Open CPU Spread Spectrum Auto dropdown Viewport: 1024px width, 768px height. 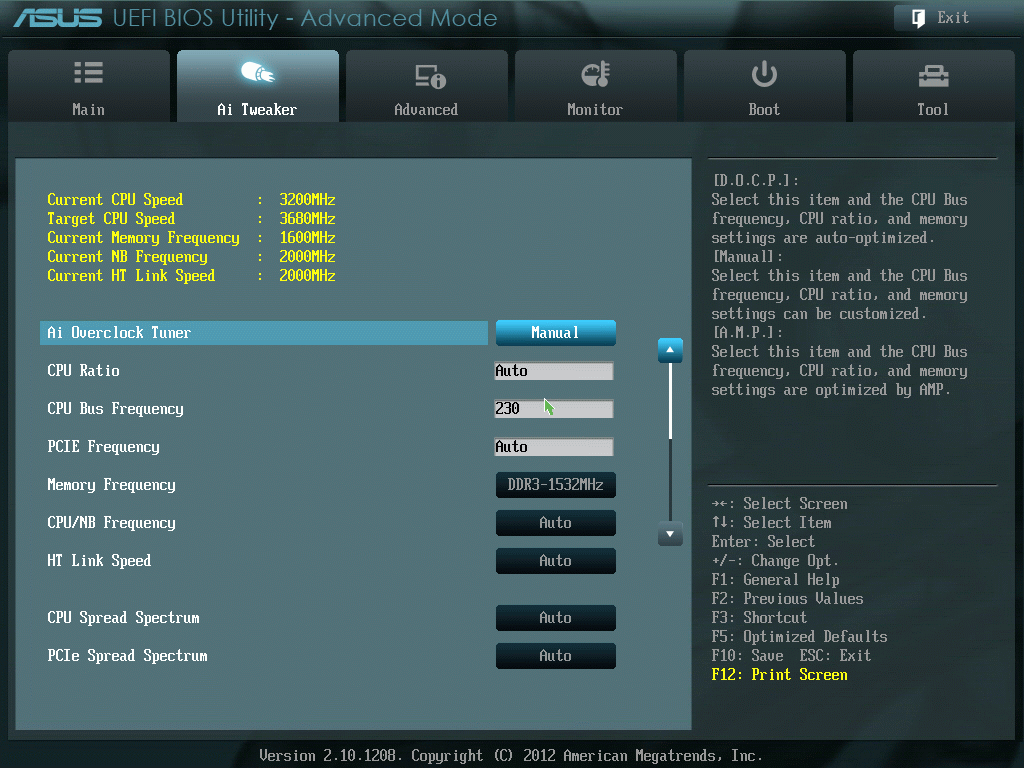pyautogui.click(x=556, y=618)
